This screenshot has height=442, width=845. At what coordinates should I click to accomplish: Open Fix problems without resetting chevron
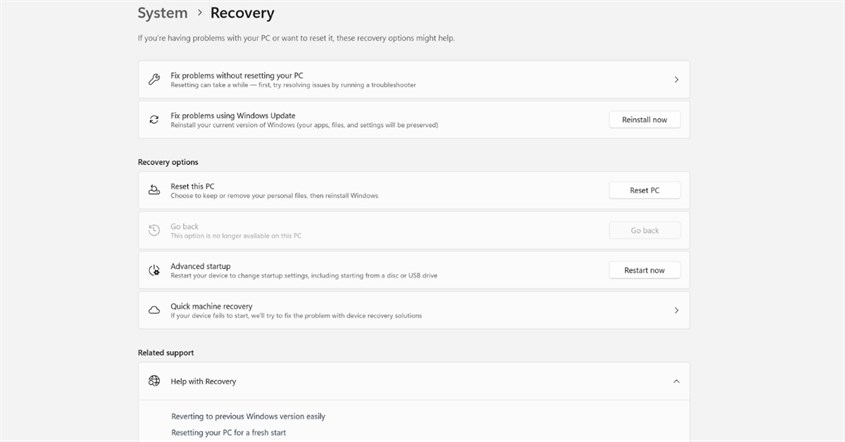676,80
